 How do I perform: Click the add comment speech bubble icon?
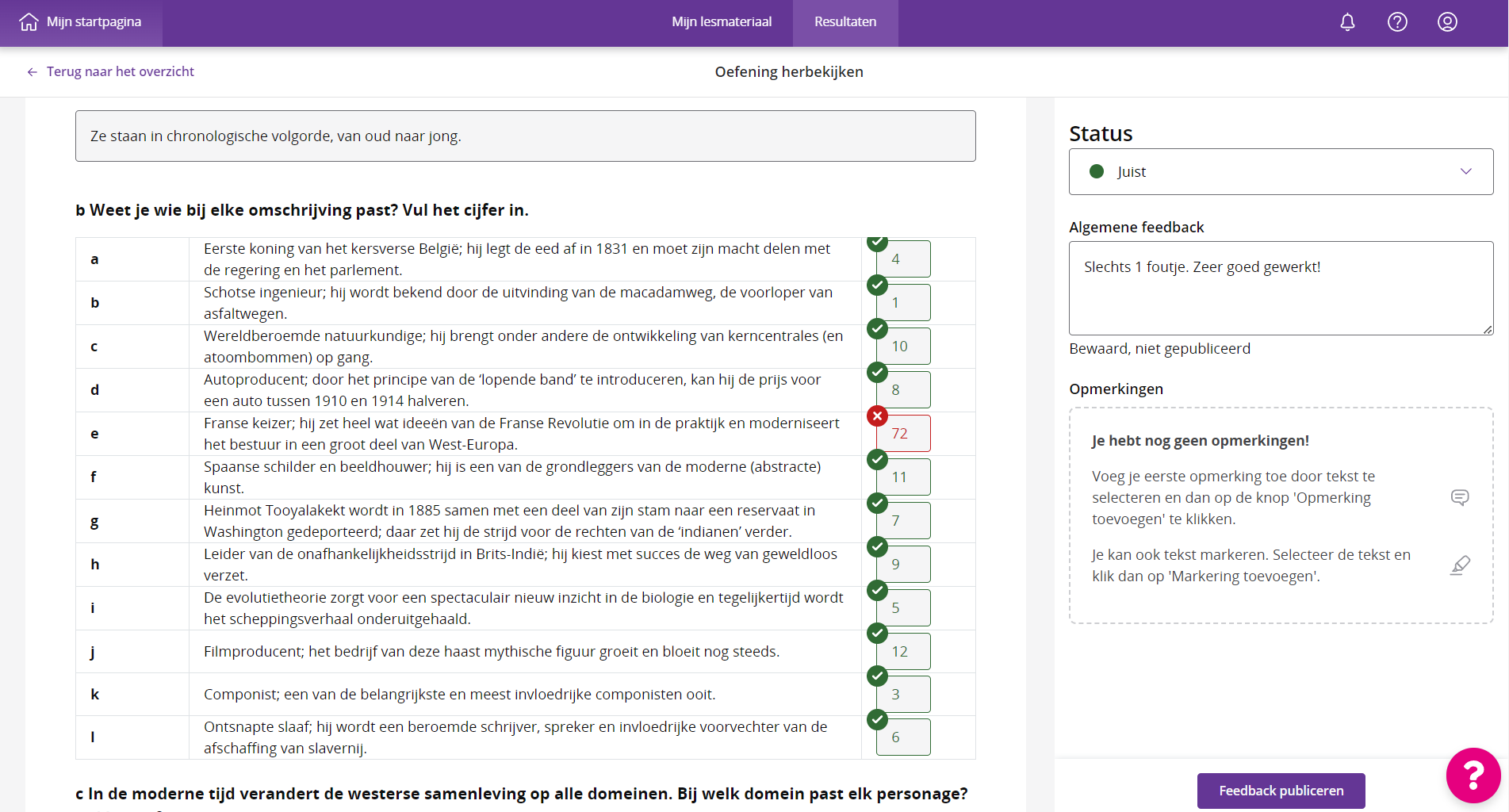coord(1460,497)
